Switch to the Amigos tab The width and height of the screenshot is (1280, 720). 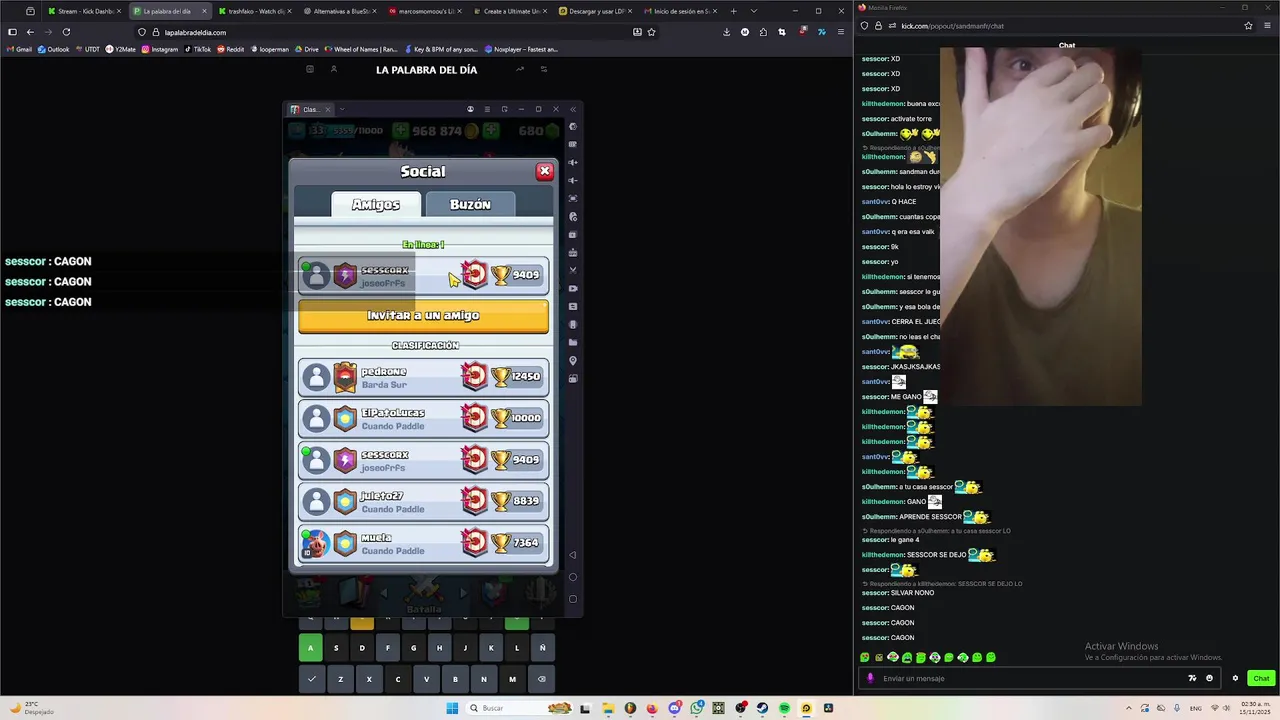(375, 204)
